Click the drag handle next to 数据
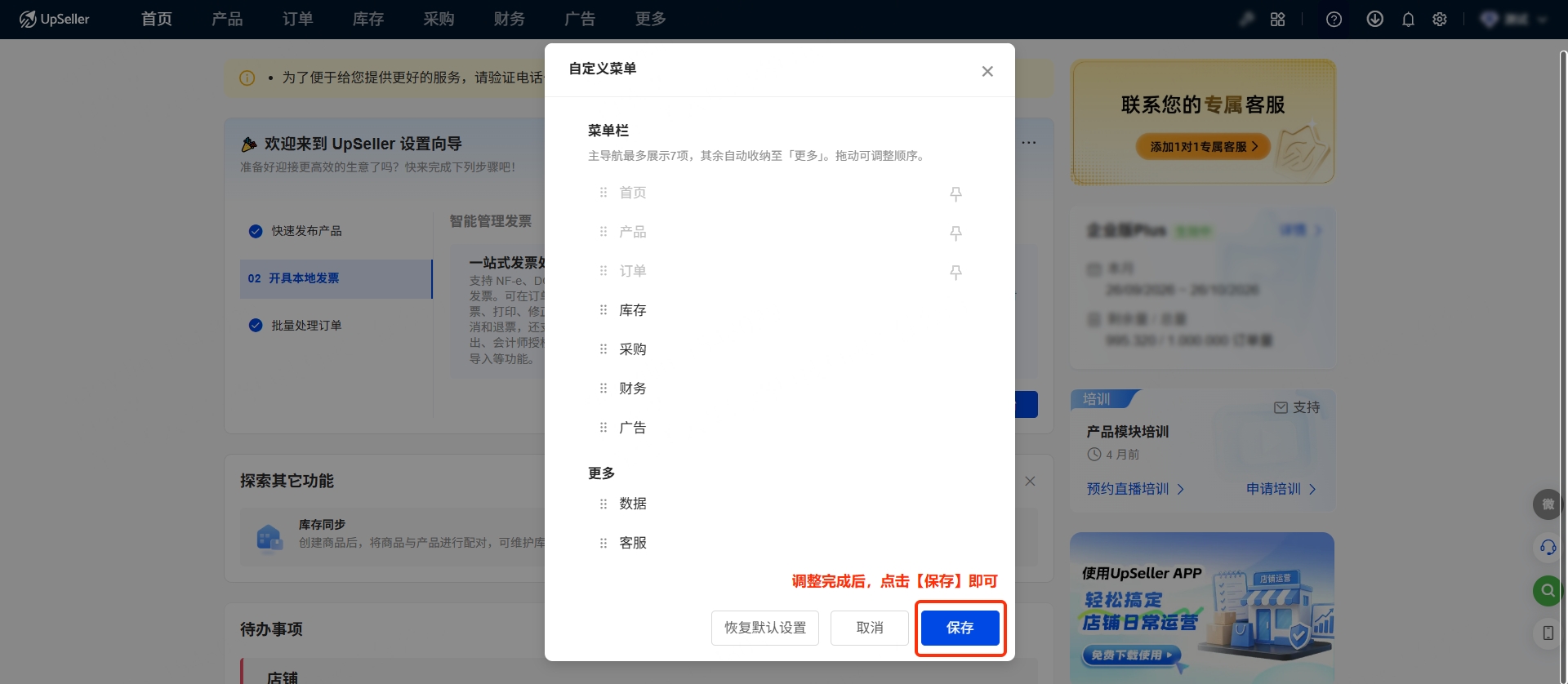The image size is (1568, 684). pos(604,504)
